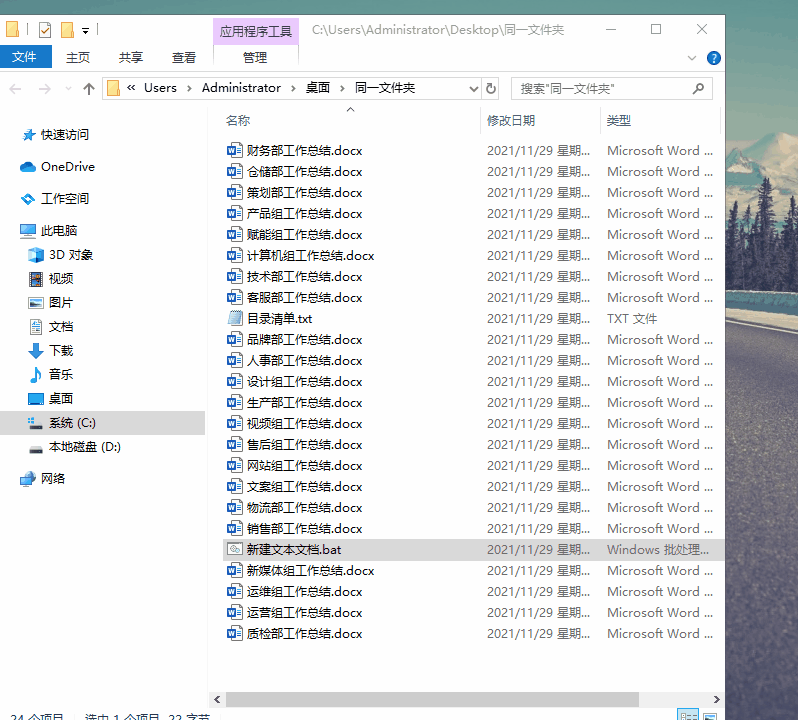Screen dimensions: 798x720
Task: Select OneDrive in the navigation pane
Action: tap(68, 167)
